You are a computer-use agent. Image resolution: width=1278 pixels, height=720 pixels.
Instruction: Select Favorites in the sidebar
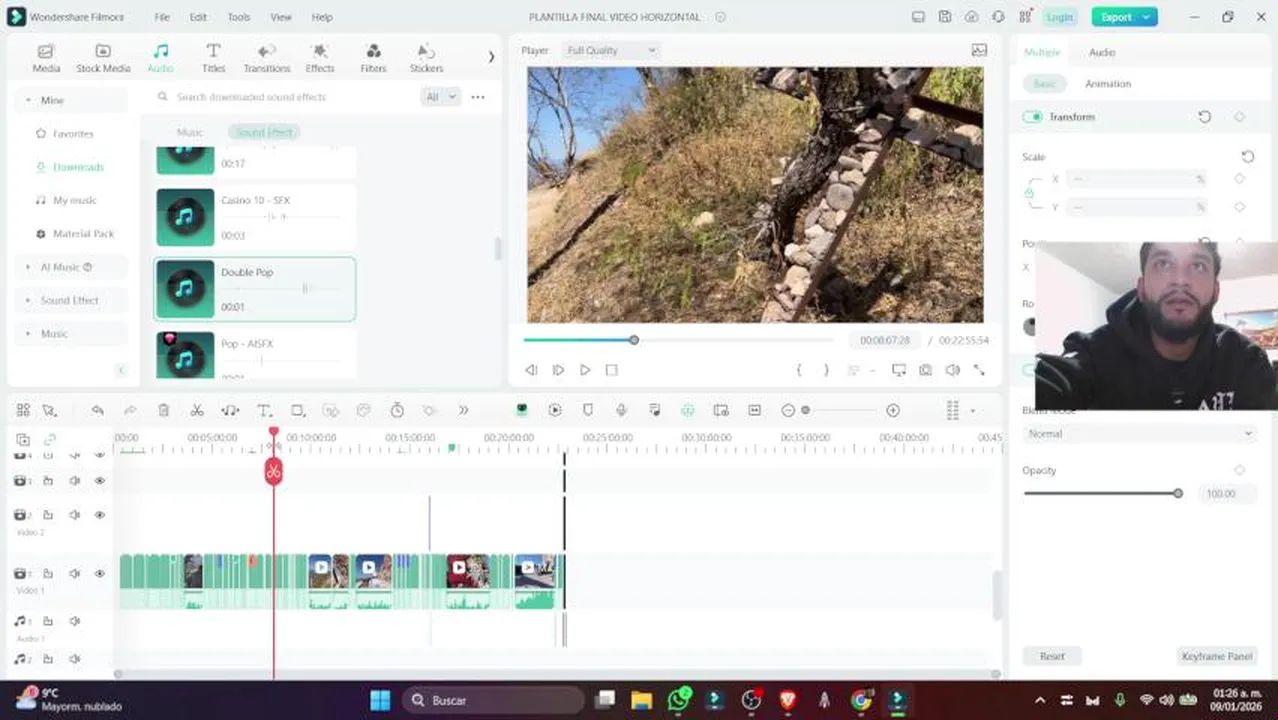(71, 133)
